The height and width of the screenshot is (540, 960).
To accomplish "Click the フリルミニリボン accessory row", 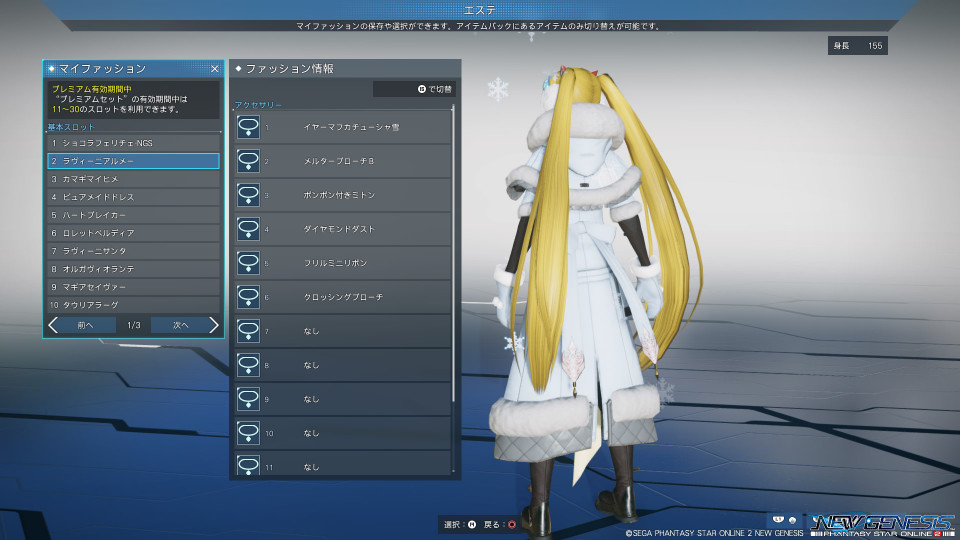I will pyautogui.click(x=343, y=263).
